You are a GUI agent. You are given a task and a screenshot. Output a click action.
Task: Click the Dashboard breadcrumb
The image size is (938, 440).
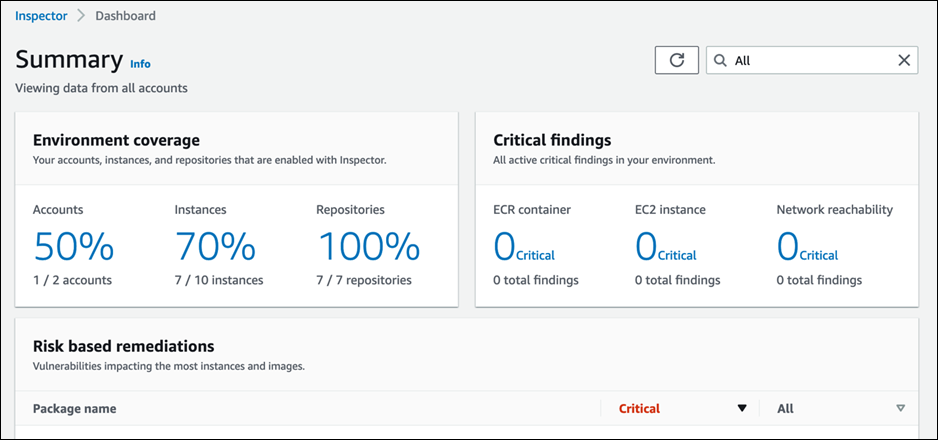[x=126, y=16]
